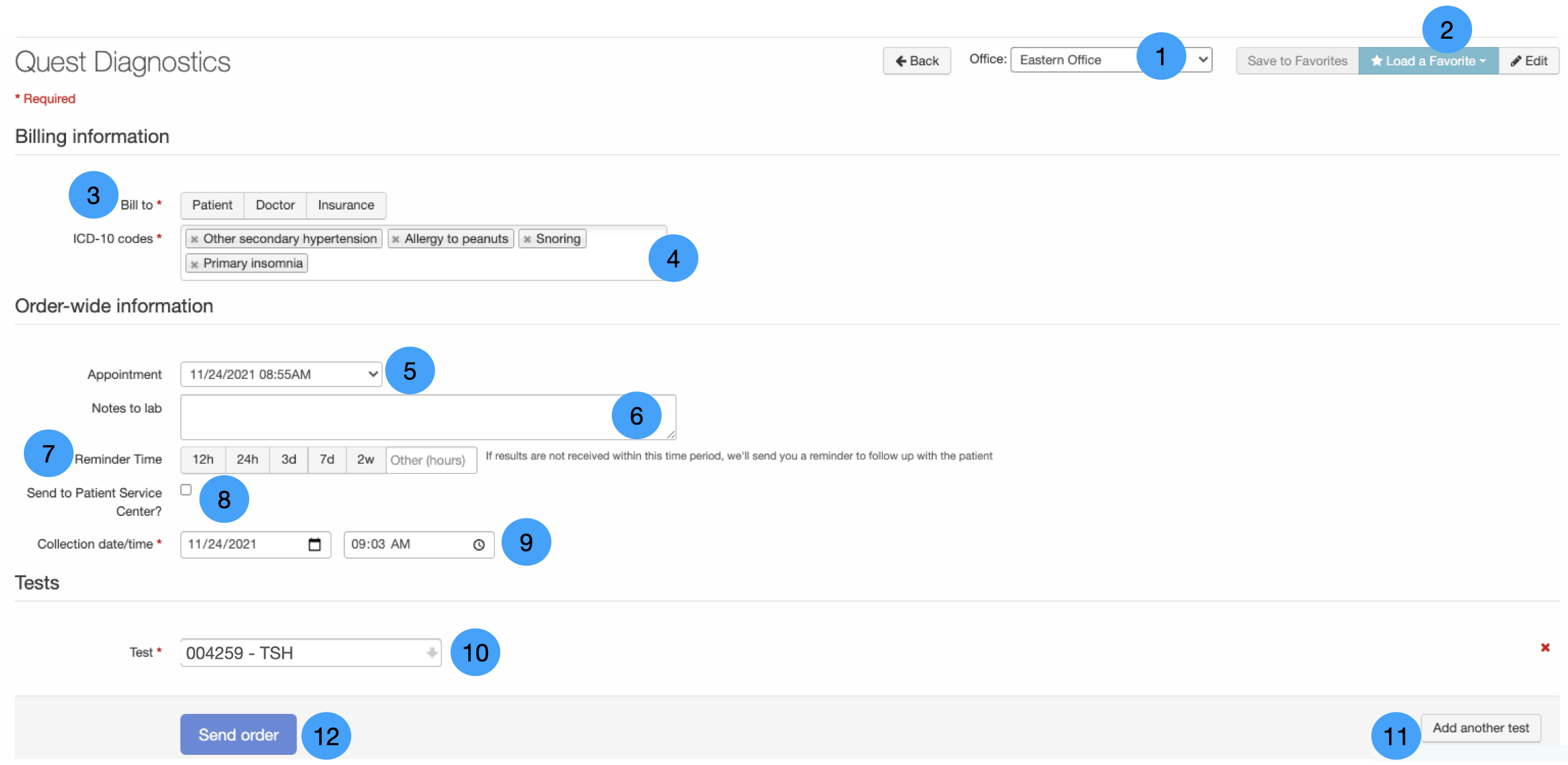Click the red Required note

click(x=45, y=99)
